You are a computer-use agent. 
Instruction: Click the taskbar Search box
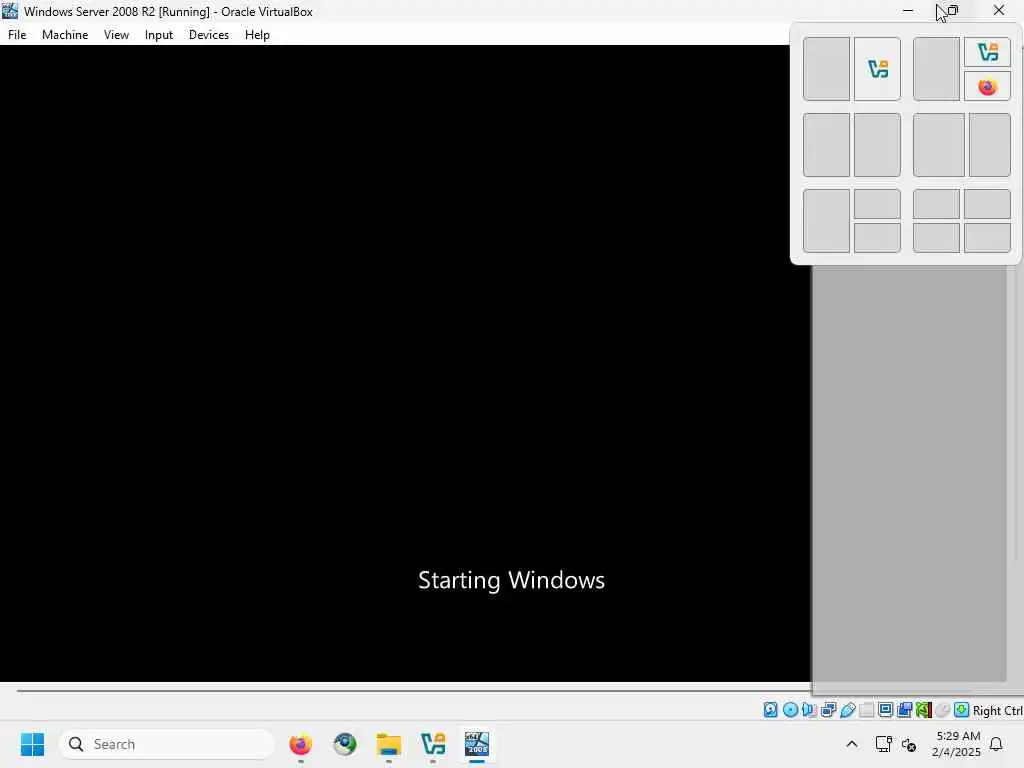(167, 744)
